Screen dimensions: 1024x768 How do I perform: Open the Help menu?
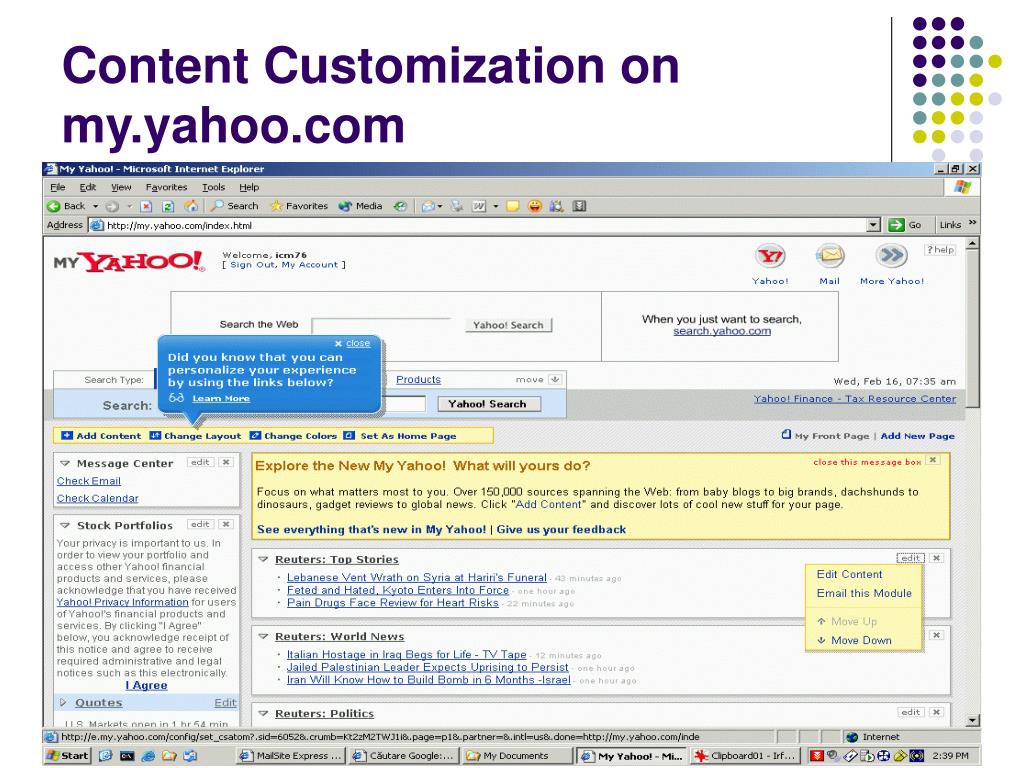tap(249, 187)
